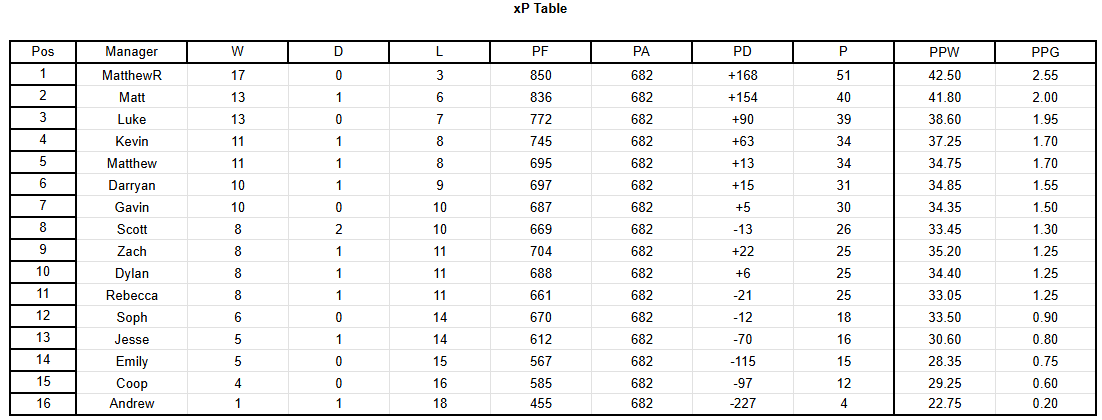Click Andrew's manager name cell
The image size is (1102, 420).
[x=131, y=404]
